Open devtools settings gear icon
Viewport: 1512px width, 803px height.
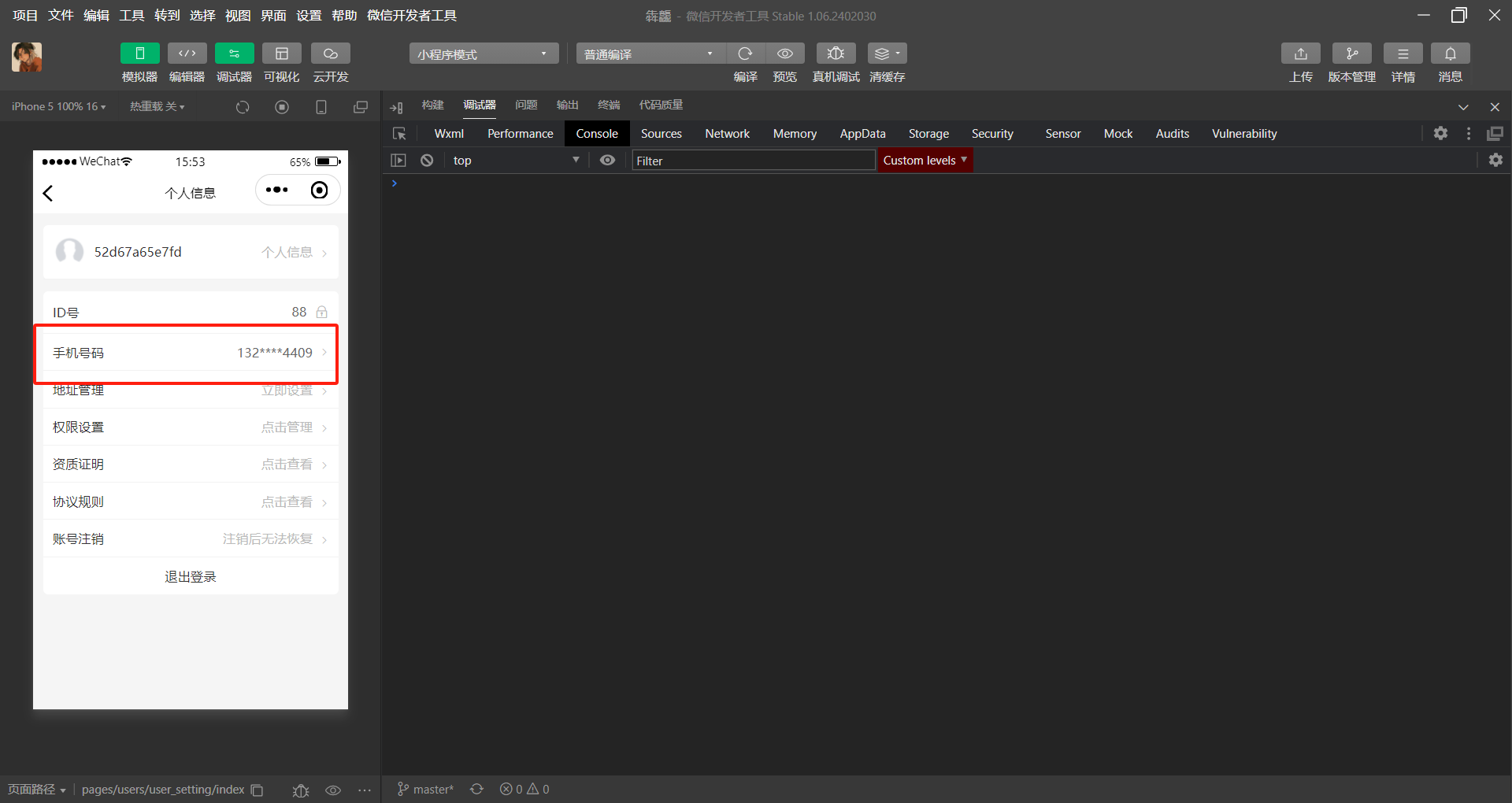point(1440,134)
